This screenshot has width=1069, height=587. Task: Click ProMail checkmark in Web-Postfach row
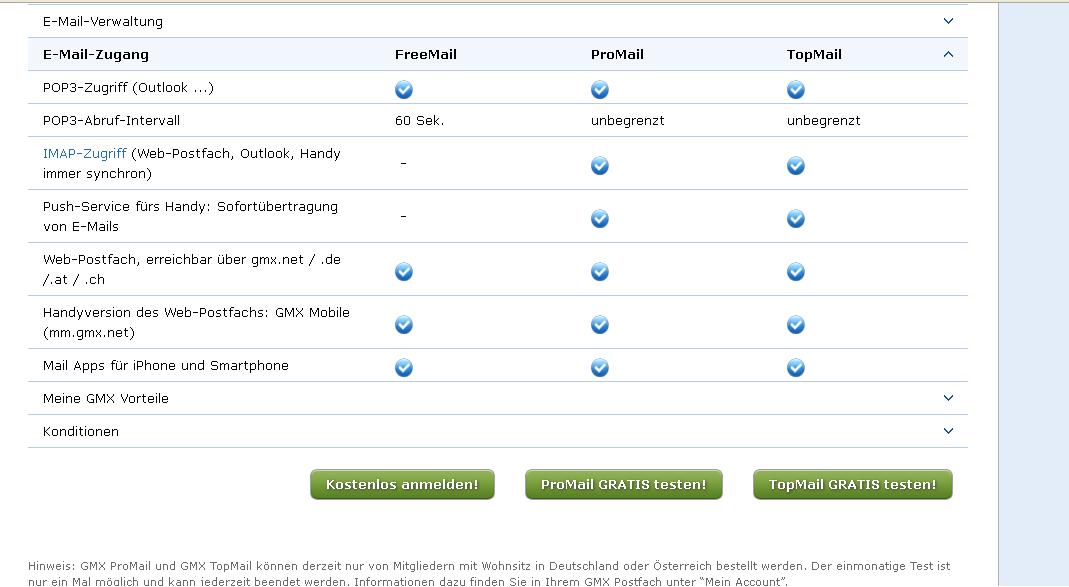[600, 272]
